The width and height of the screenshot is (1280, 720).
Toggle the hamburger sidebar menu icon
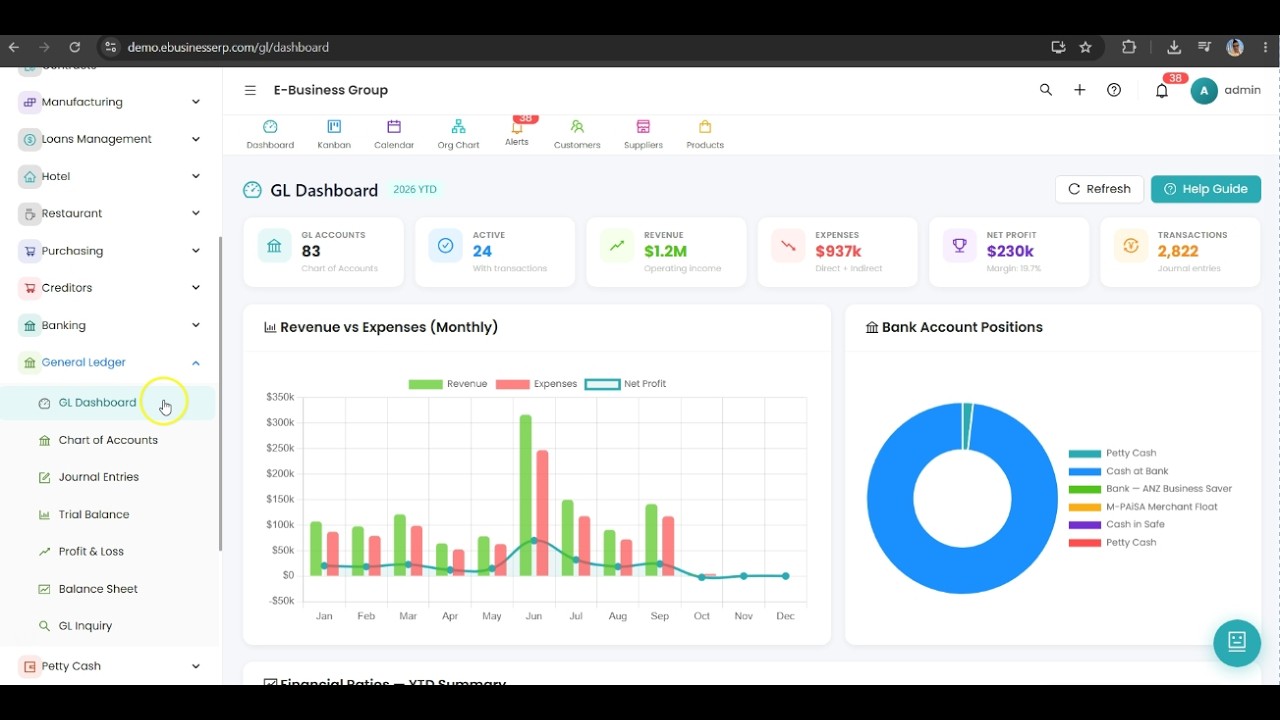(x=250, y=90)
